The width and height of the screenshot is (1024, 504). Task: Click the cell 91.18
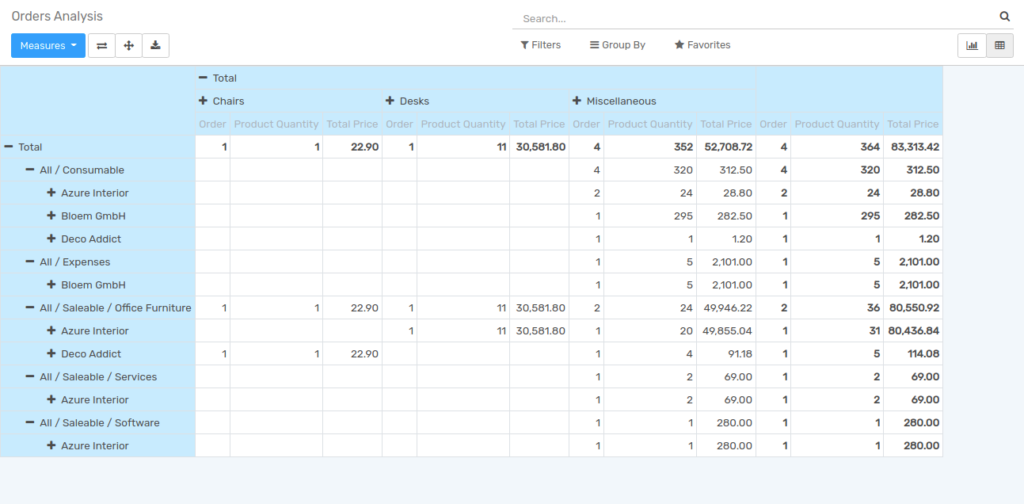point(726,354)
